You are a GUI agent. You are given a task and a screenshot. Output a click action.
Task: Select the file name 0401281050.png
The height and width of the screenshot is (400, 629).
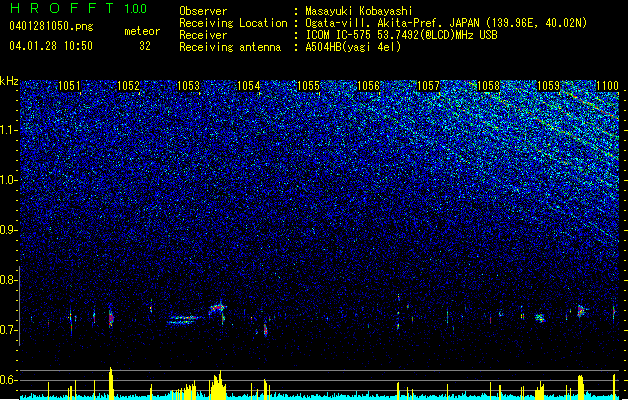point(51,26)
